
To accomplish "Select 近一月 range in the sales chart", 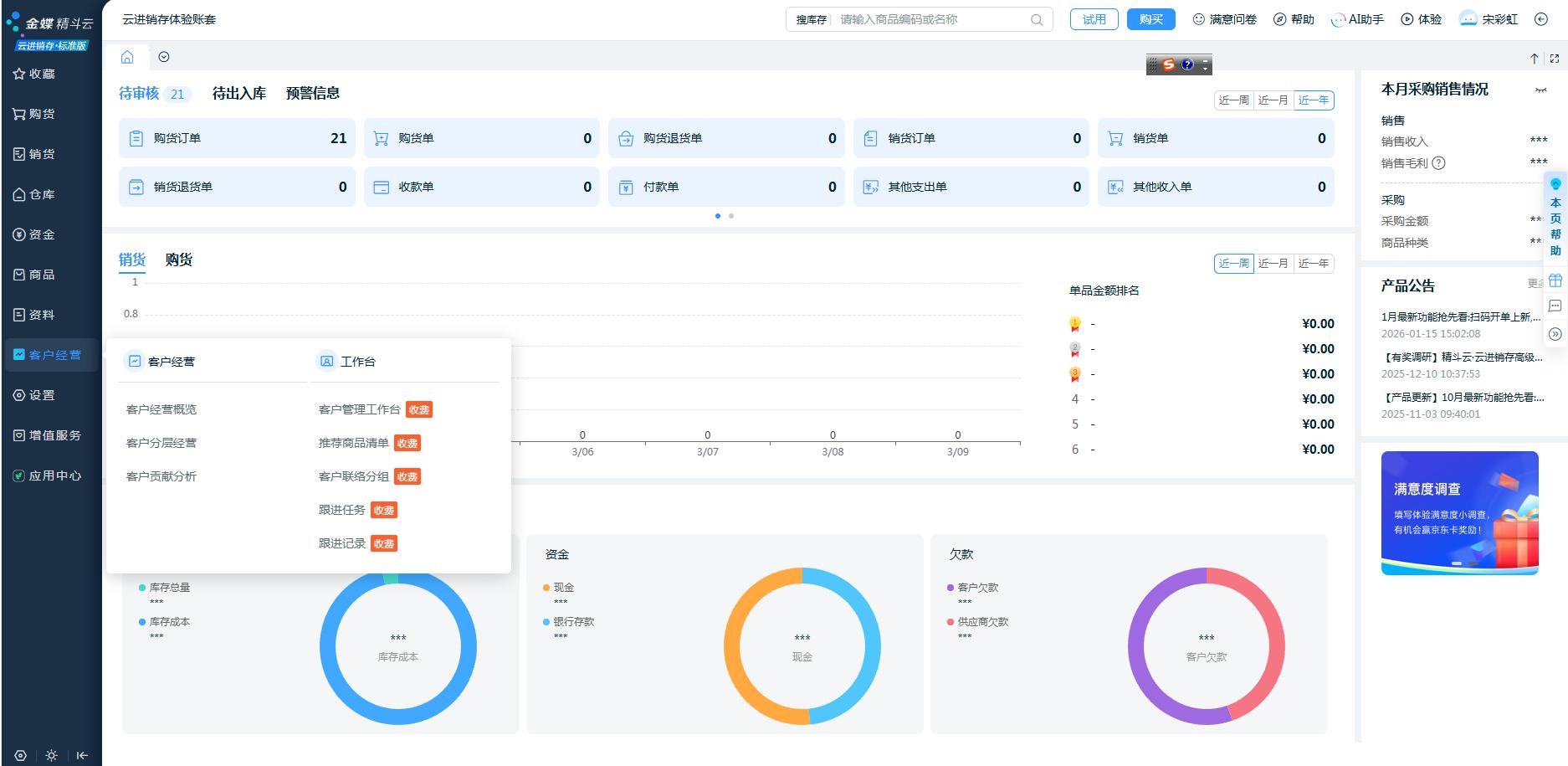I will click(1273, 264).
